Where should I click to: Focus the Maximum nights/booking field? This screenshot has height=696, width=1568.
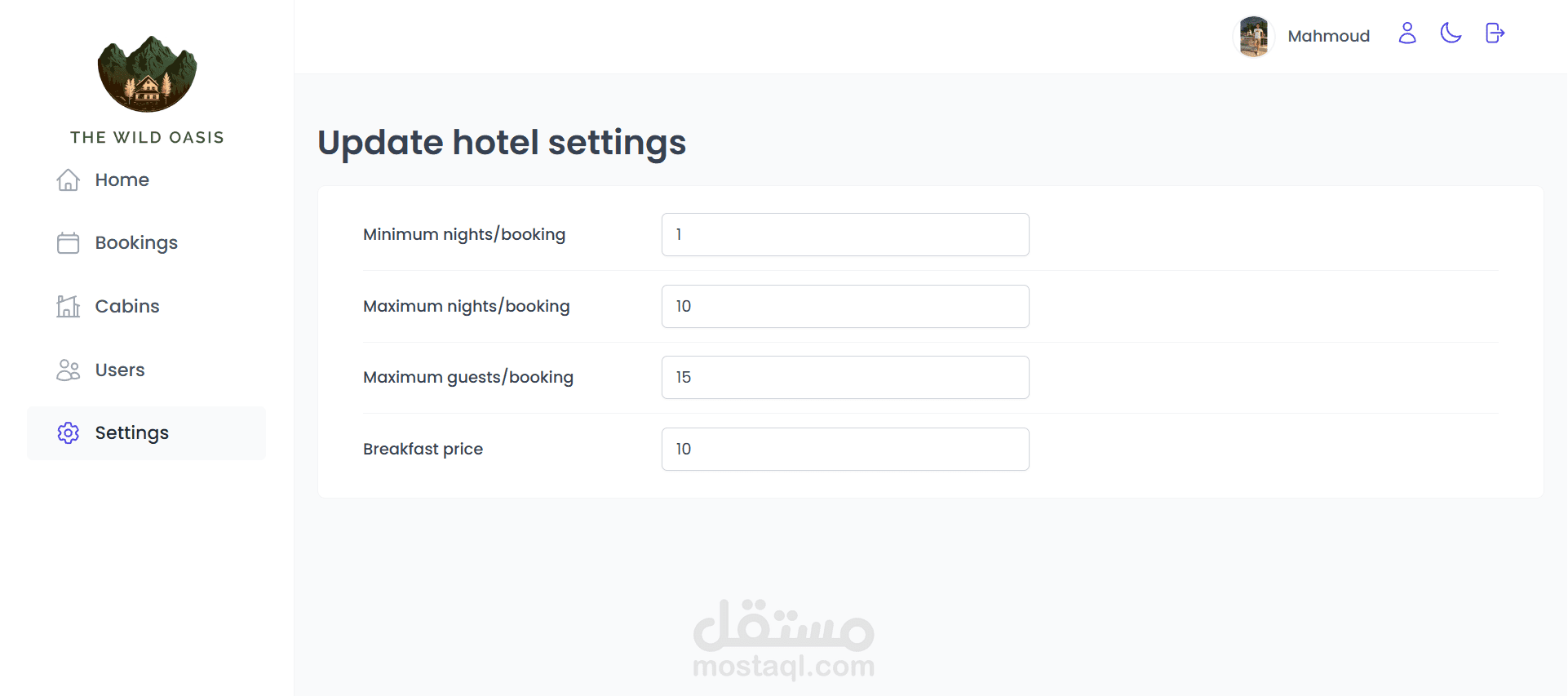(x=845, y=306)
